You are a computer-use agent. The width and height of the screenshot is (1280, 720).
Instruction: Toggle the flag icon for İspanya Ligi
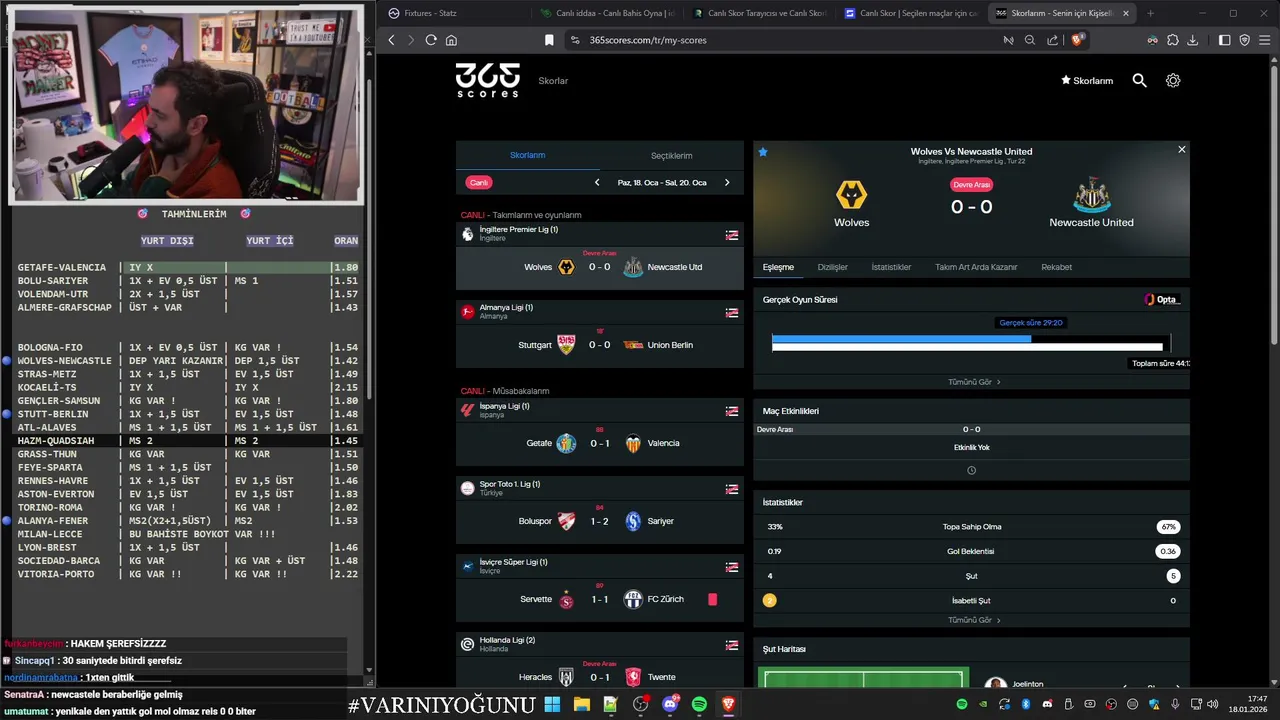732,411
